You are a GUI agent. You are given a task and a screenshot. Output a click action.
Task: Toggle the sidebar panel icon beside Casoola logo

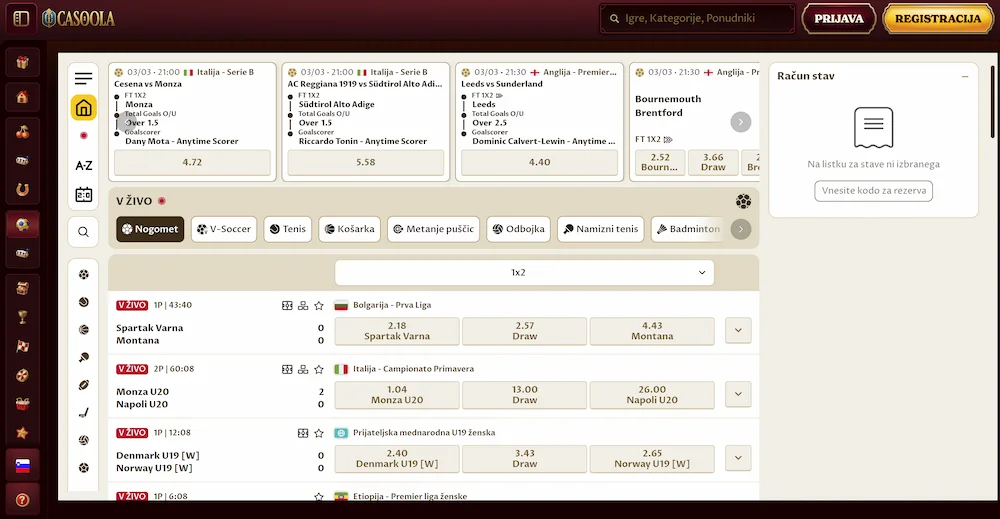click(x=21, y=18)
